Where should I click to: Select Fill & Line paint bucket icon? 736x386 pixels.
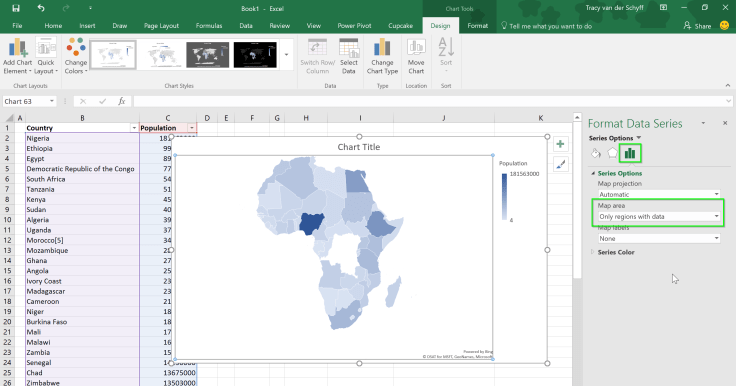pyautogui.click(x=596, y=153)
